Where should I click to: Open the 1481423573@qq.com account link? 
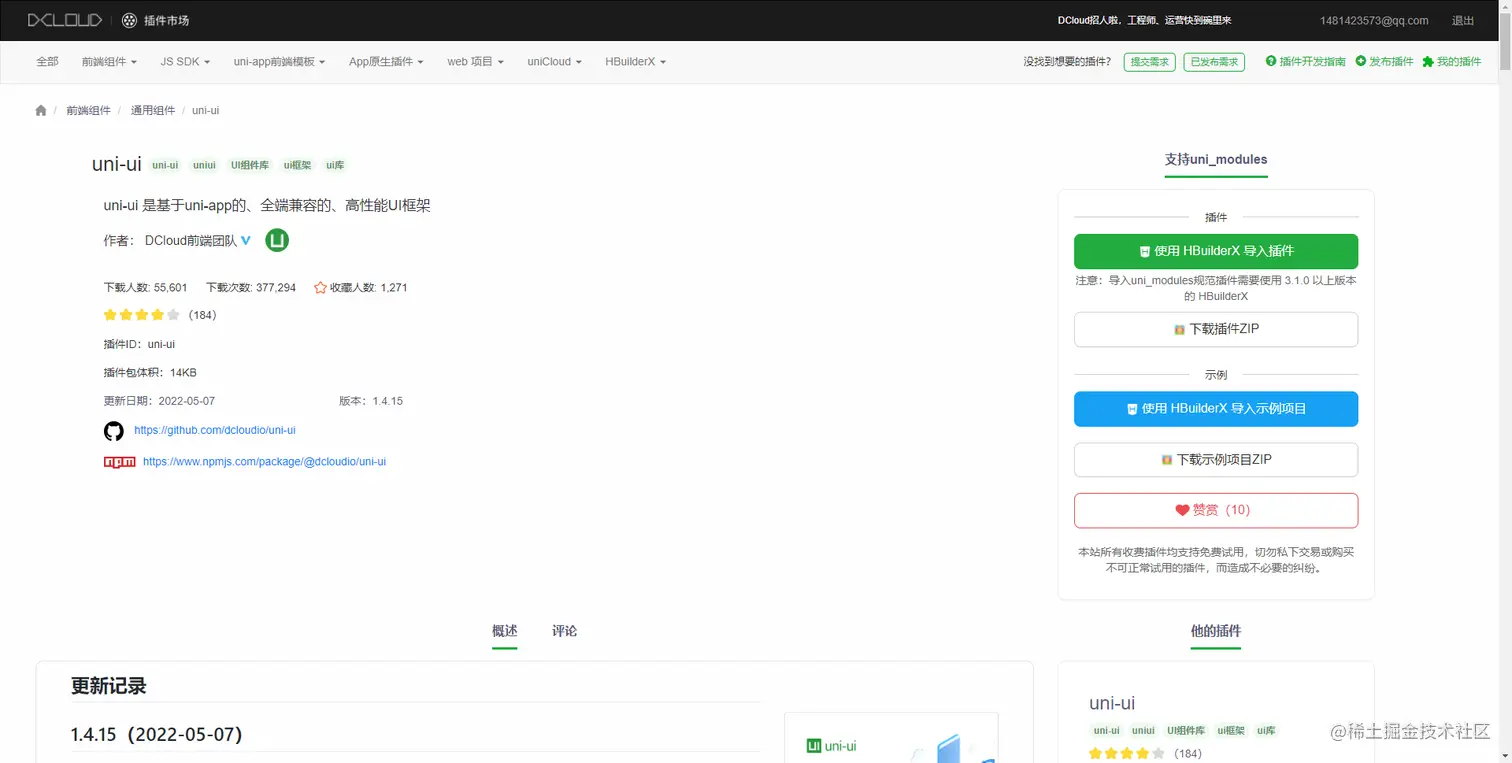point(1374,21)
